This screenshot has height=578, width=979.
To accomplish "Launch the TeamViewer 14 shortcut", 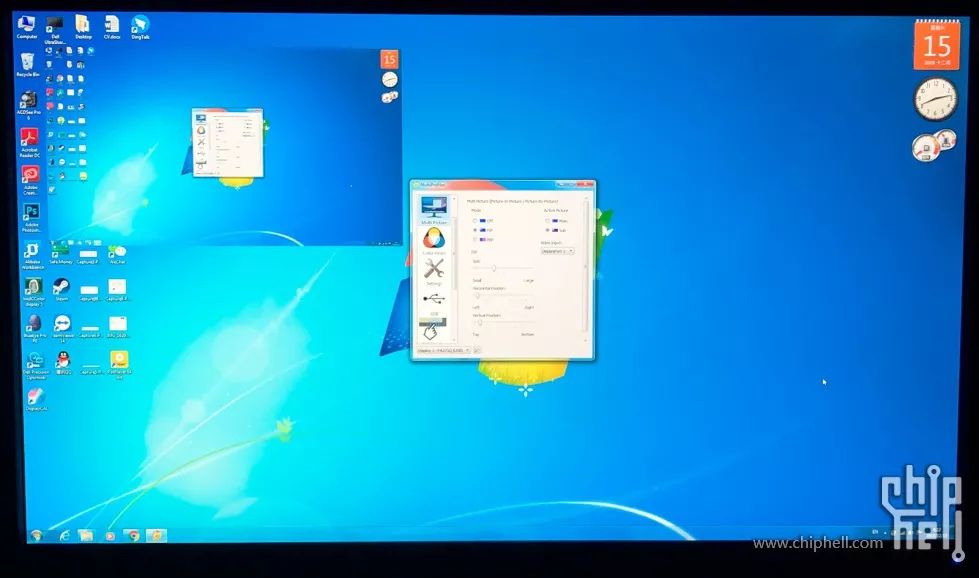I will 62,328.
